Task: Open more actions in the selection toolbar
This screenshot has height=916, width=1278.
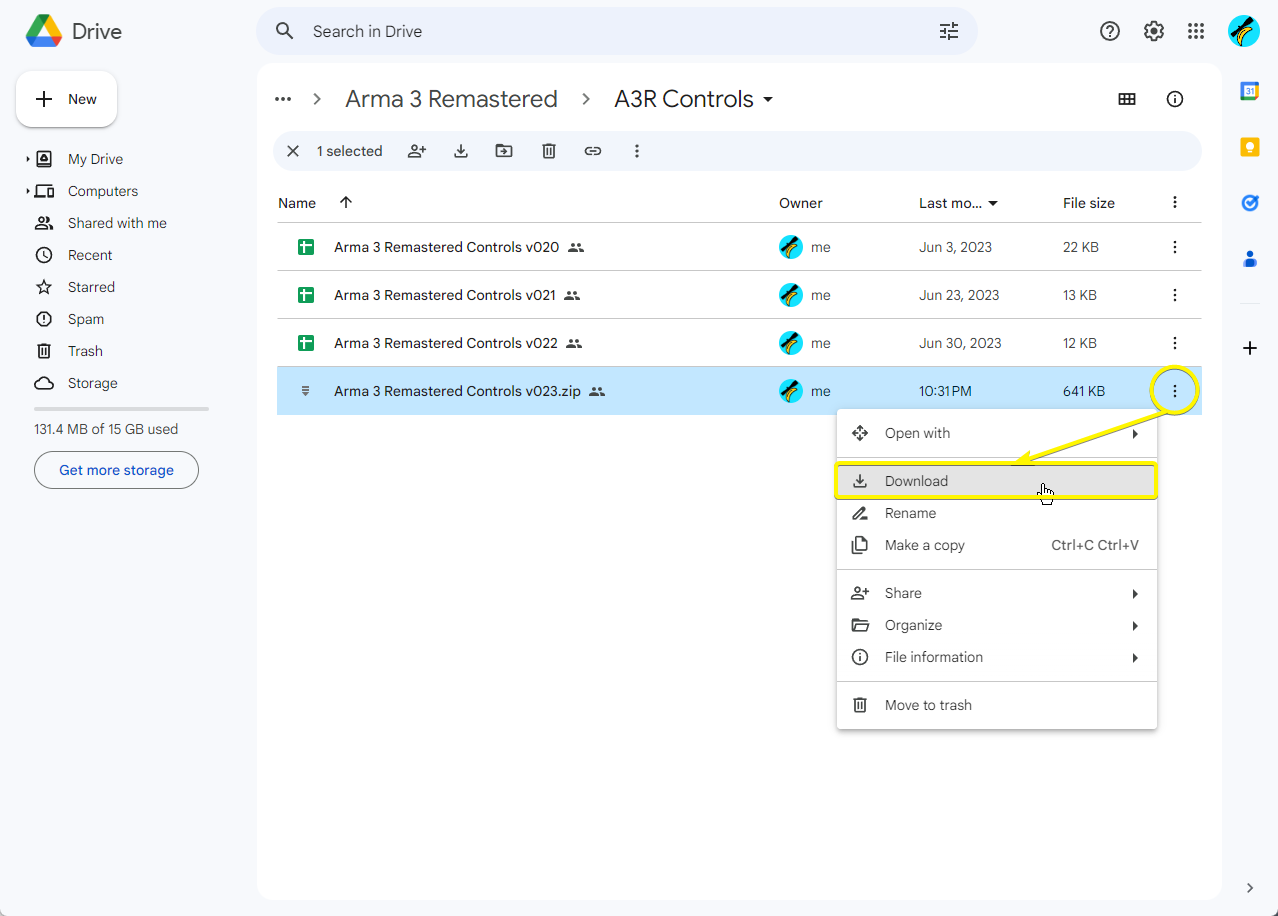Action: coord(637,151)
